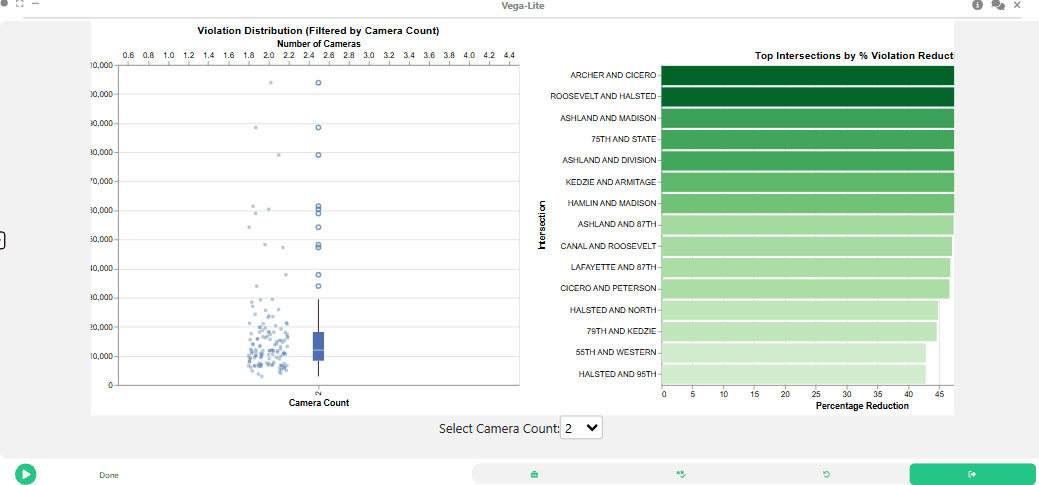Viewport: 1039px width, 485px height.
Task: Close the Vega-Lite window
Action: click(x=1018, y=5)
